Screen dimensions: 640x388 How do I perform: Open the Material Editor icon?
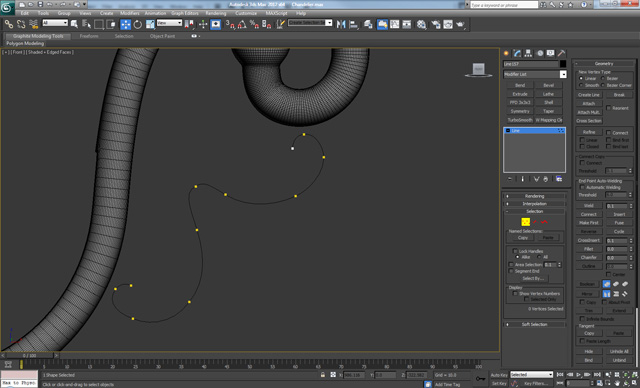pyautogui.click(x=421, y=24)
